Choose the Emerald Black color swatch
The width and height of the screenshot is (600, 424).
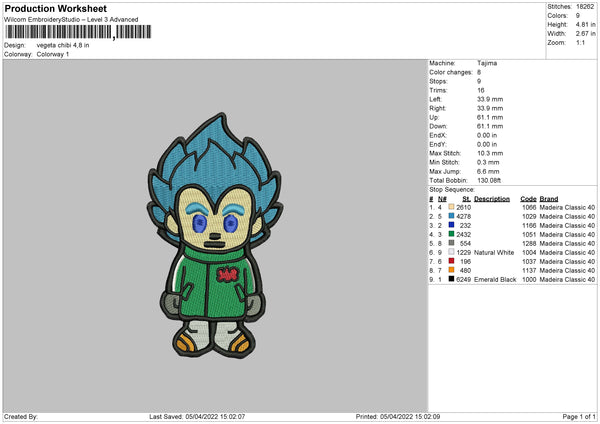click(451, 279)
